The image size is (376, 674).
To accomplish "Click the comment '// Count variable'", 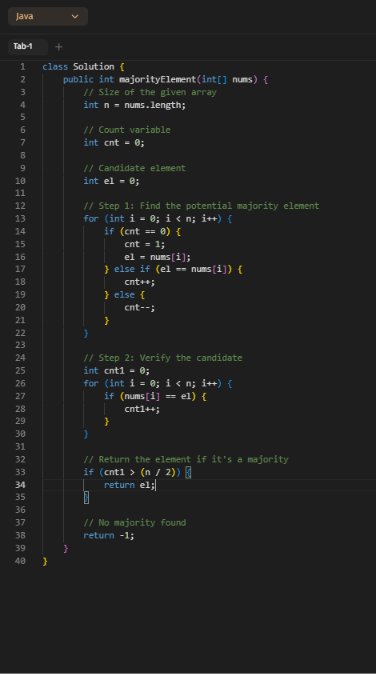I will 127,130.
